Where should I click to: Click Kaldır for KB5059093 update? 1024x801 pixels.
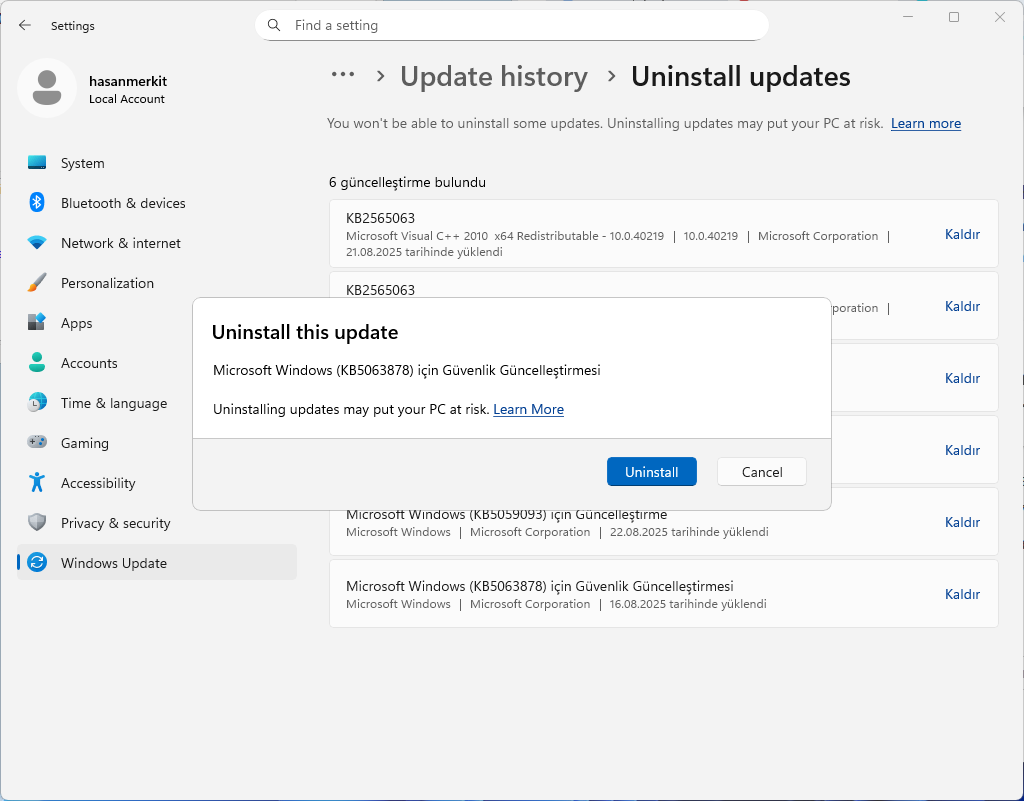(x=962, y=522)
